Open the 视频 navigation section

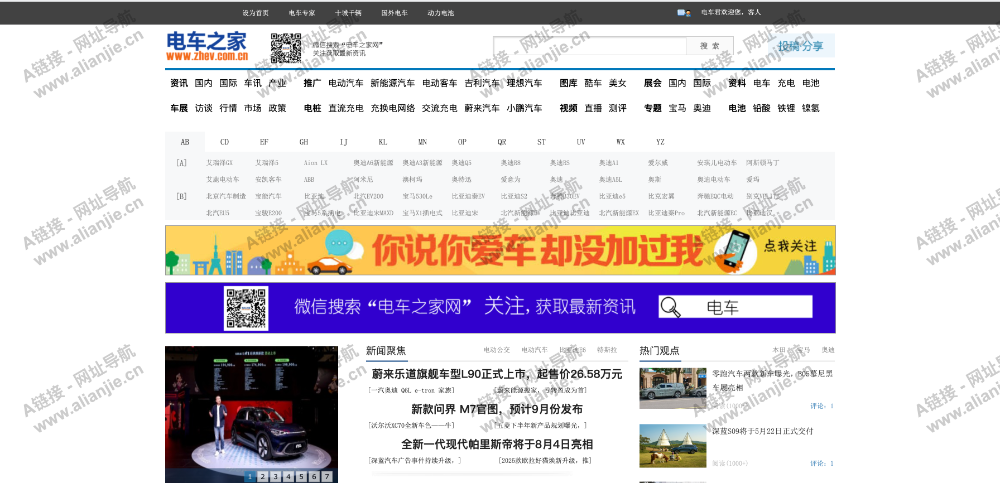tap(568, 108)
